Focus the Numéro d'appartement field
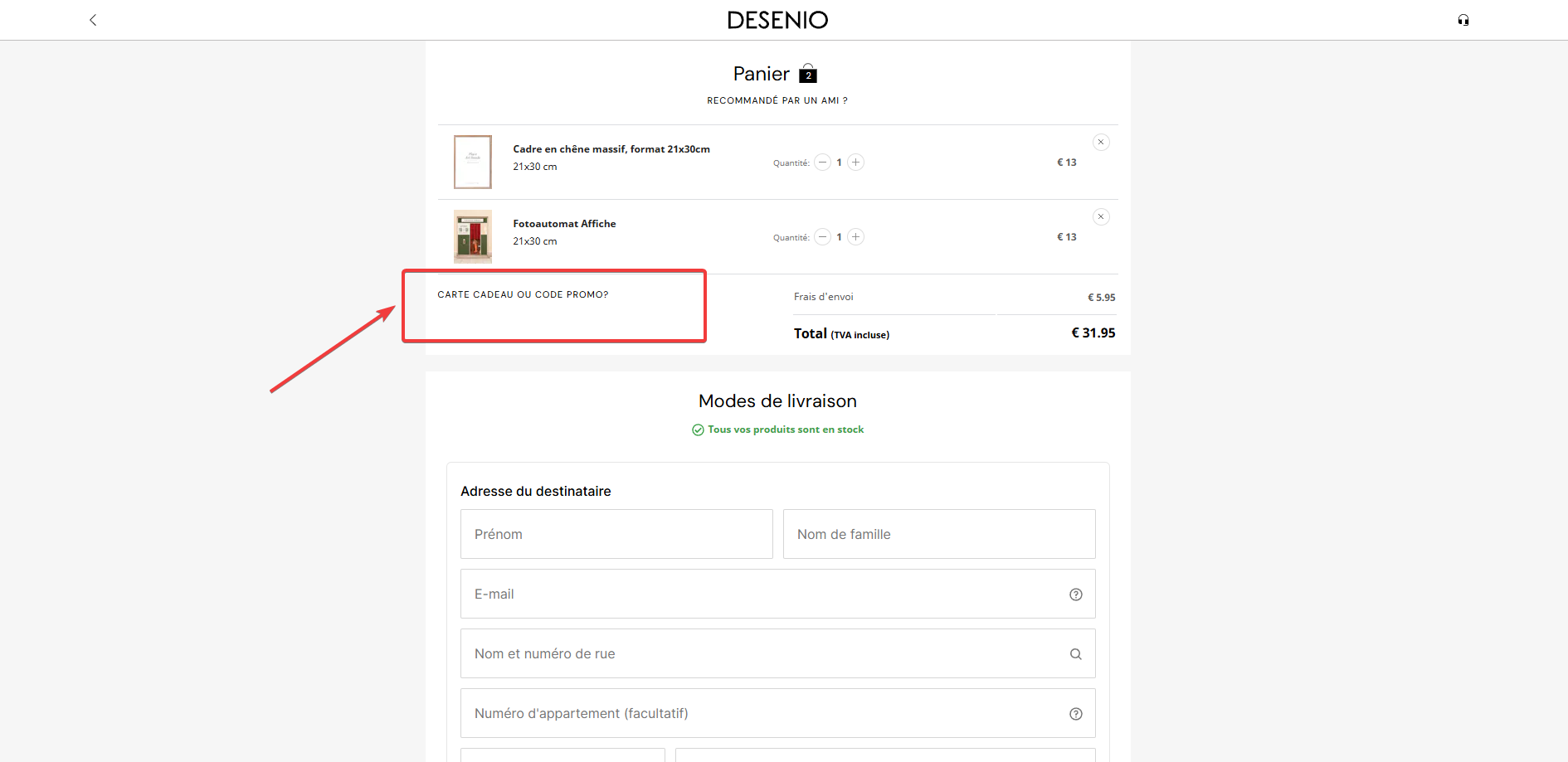 [x=777, y=713]
